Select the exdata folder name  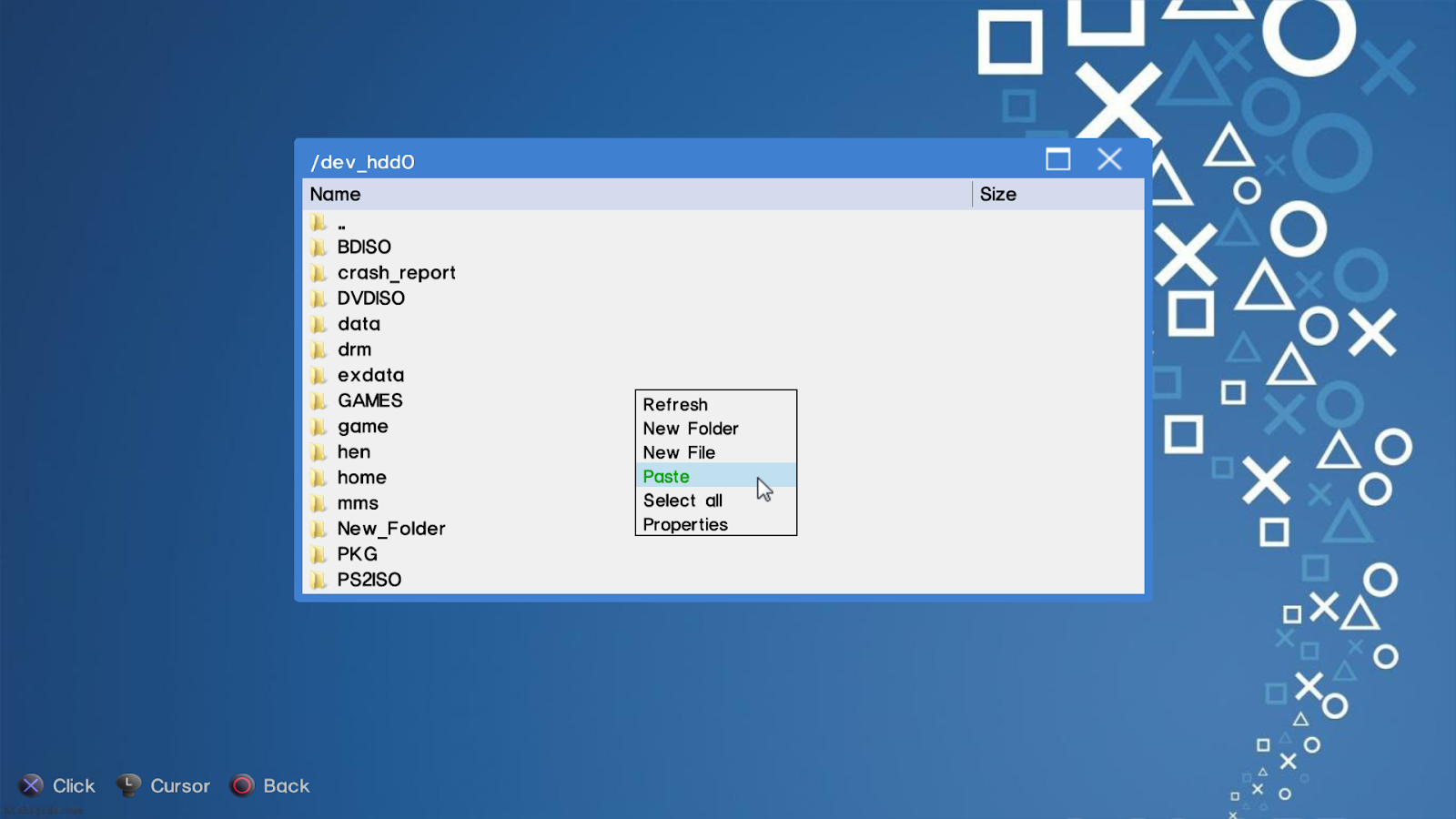(x=370, y=374)
